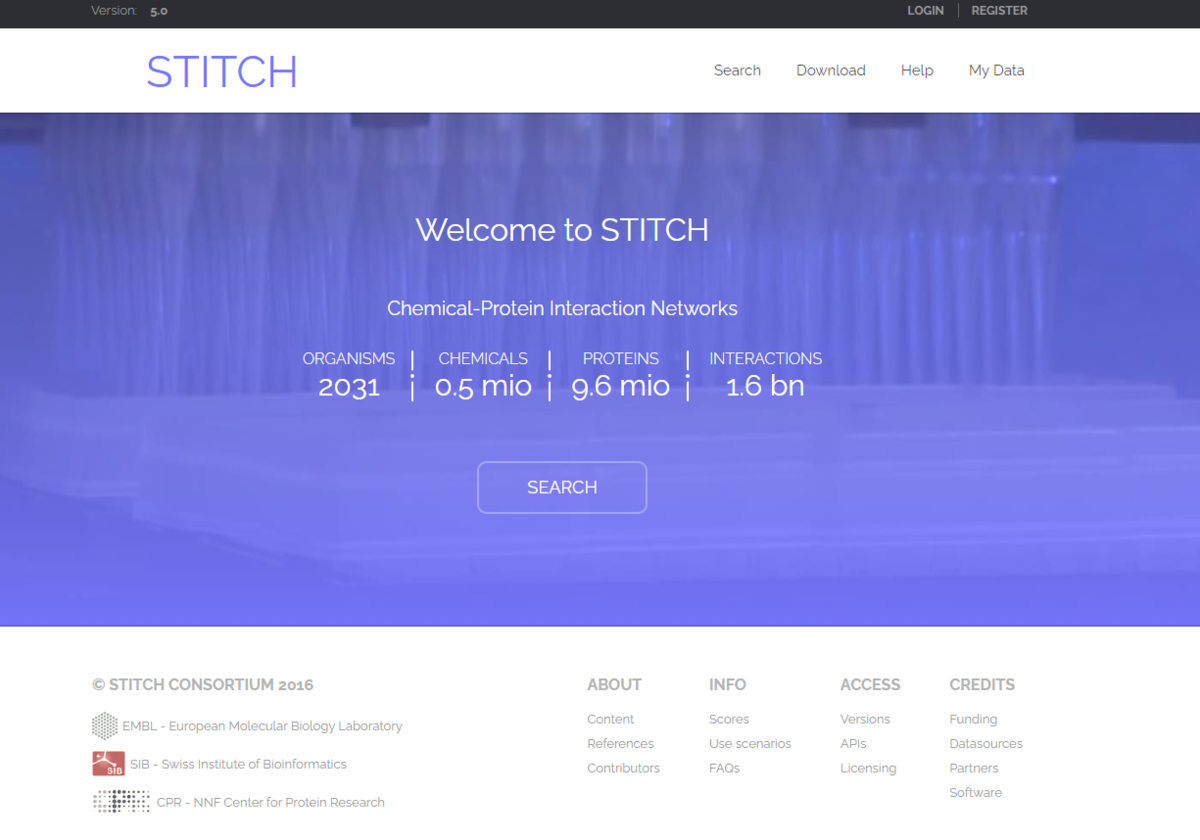Open the Software footer link
Viewport: 1200px width, 840px height.
click(976, 792)
